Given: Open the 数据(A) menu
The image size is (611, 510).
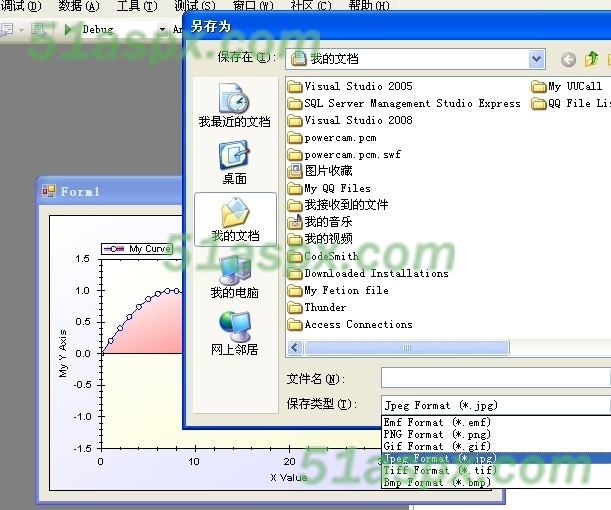Looking at the screenshot, I should (x=79, y=5).
